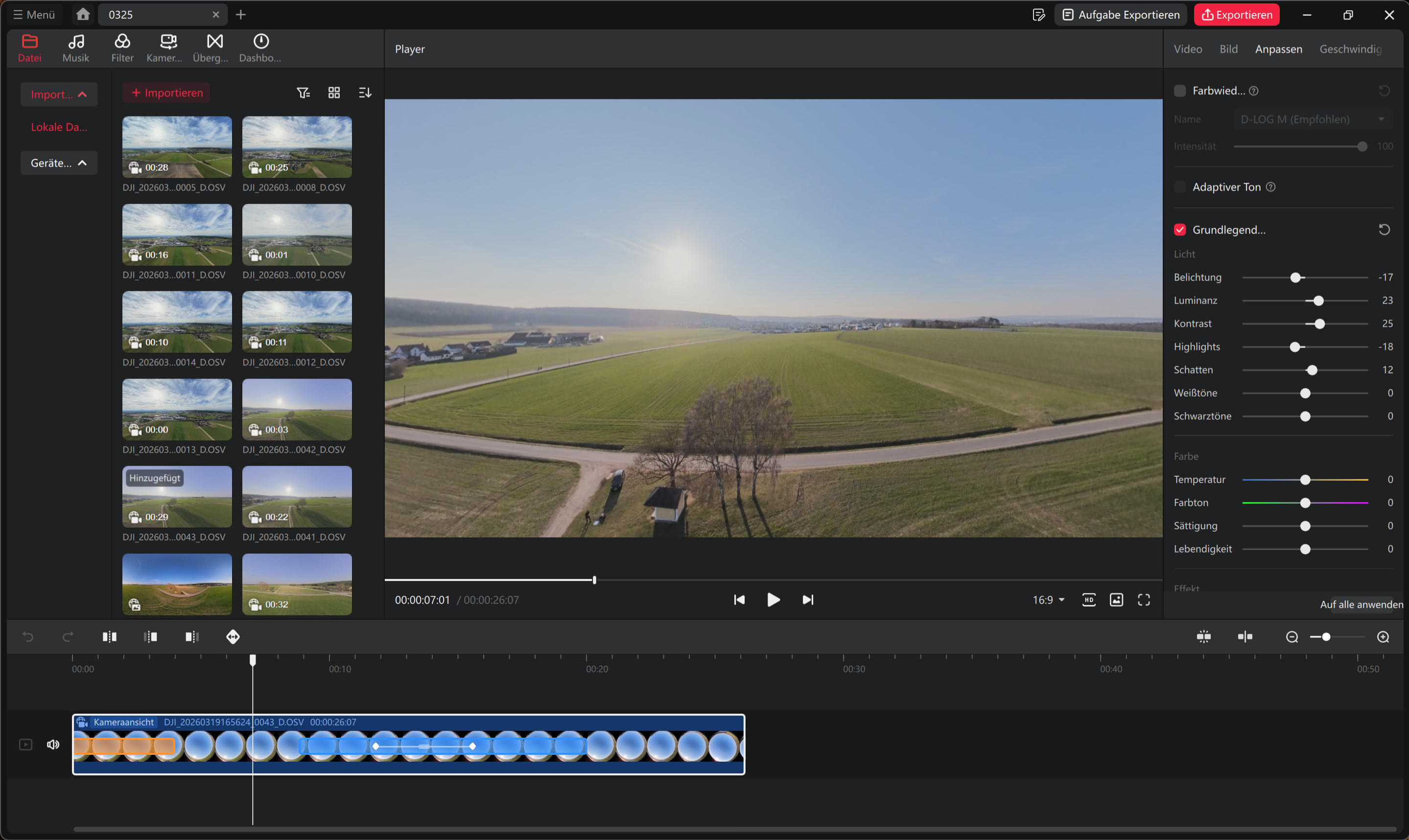Click the keyframe diamond icon in timeline toolbar

pos(233,637)
